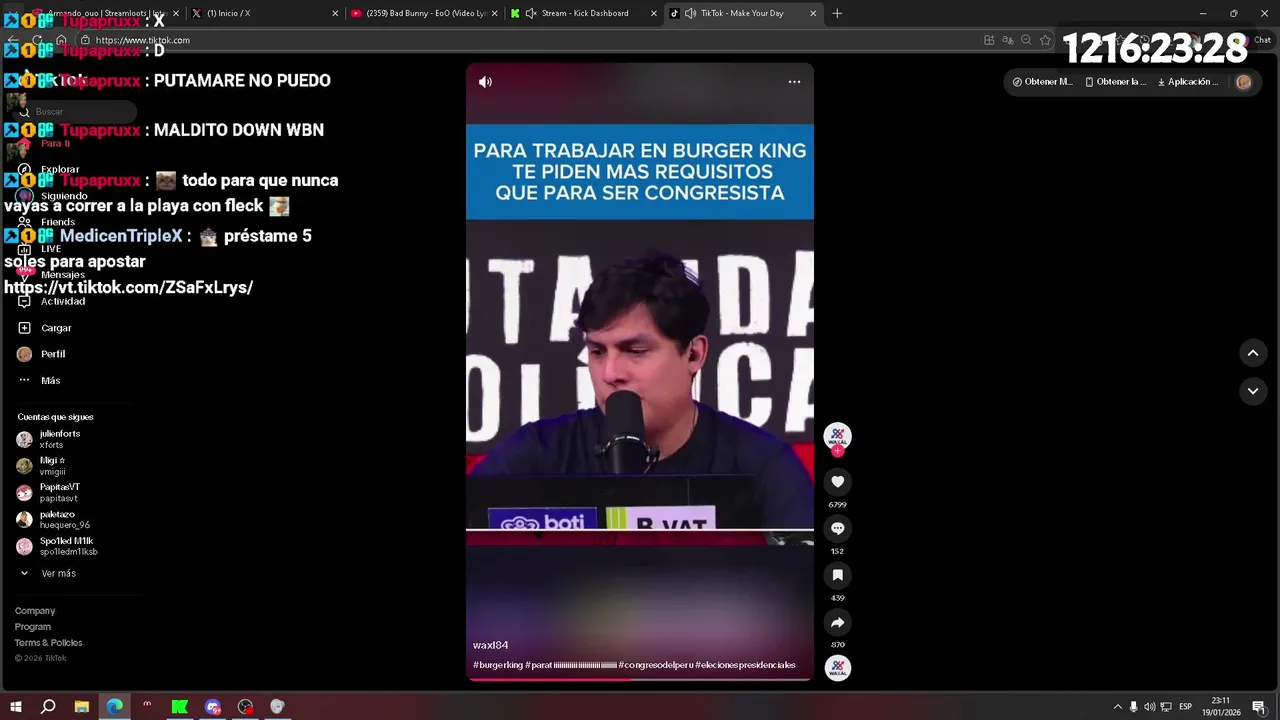
Task: Open Cargar upload in the sidebar
Action: point(46,328)
